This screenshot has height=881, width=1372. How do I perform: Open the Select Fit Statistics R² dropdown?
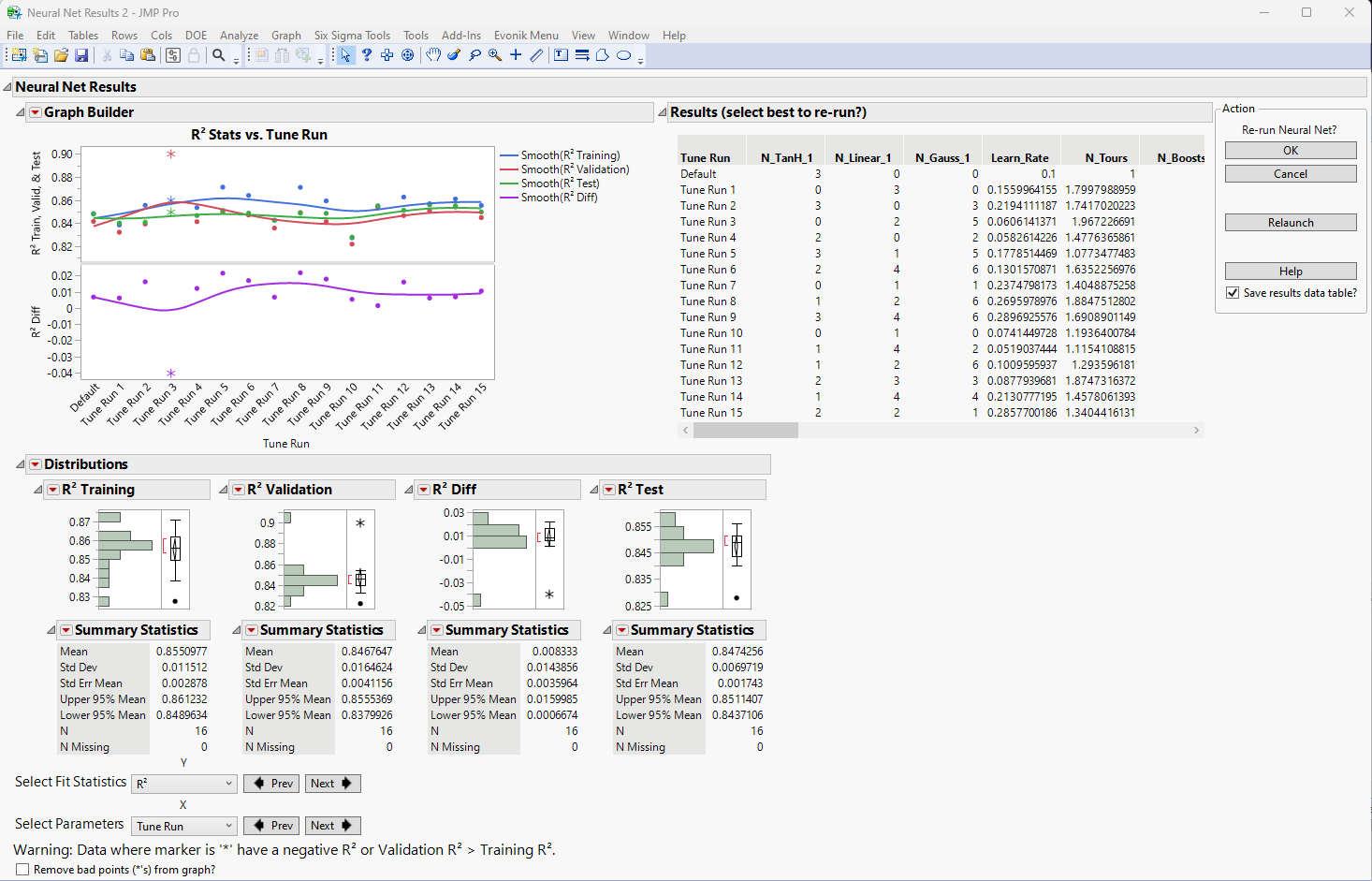(184, 784)
